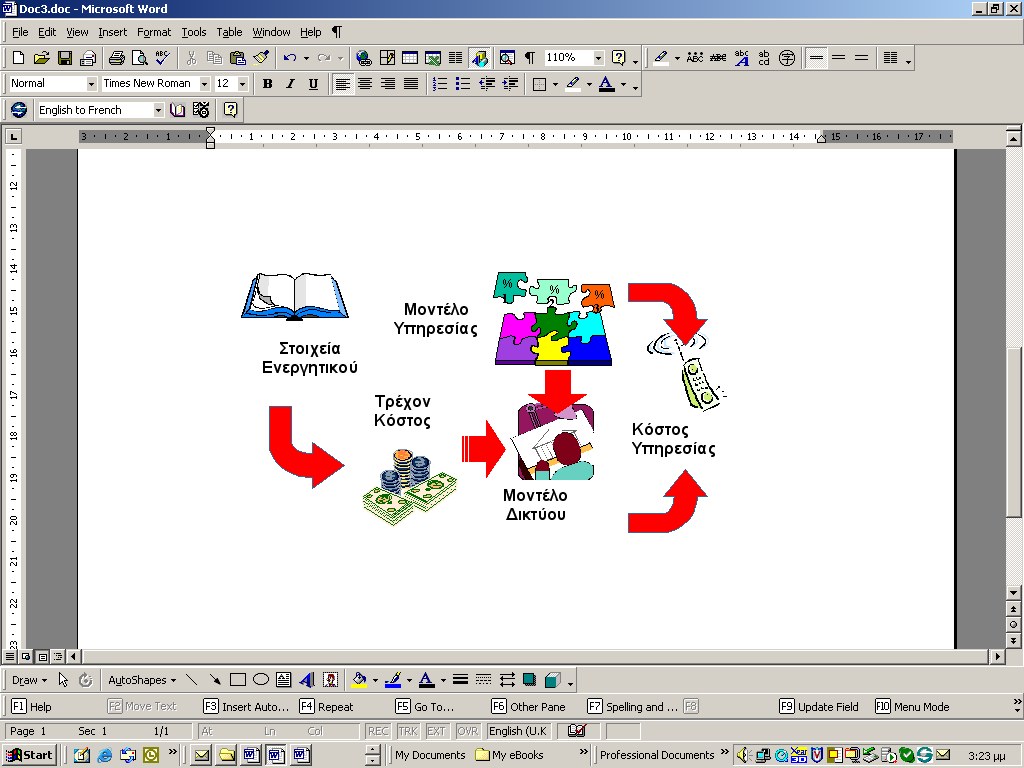Select the Rectangle drawing tool
The image size is (1024, 768).
(238, 680)
